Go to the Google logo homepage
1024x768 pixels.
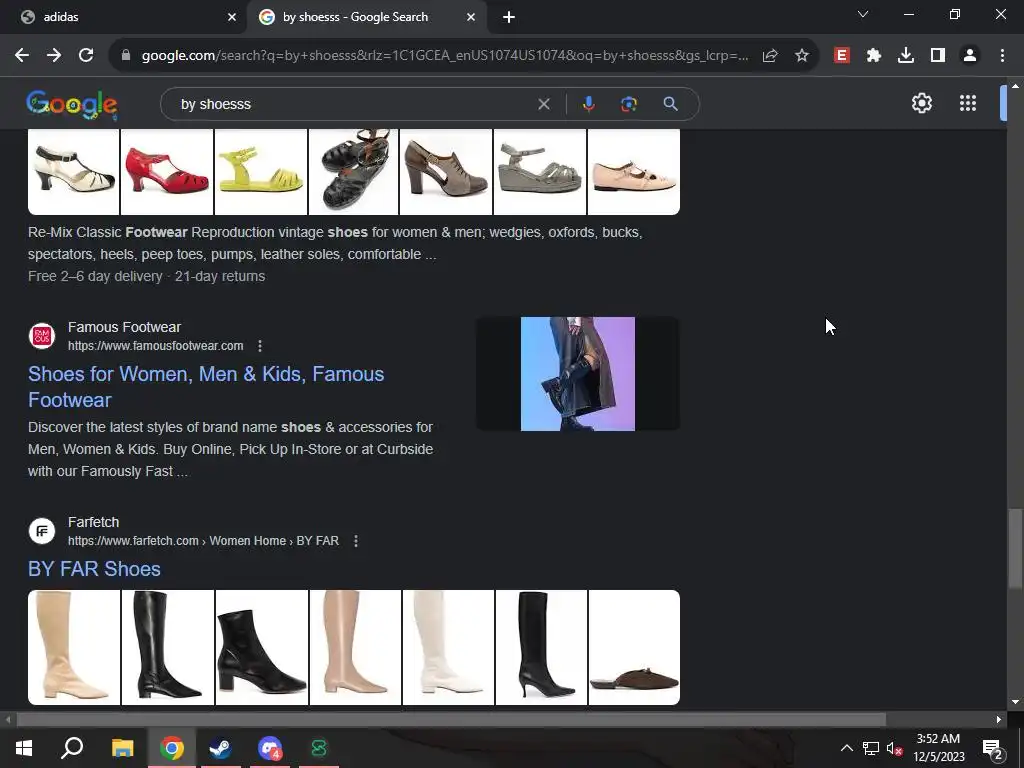[x=72, y=104]
